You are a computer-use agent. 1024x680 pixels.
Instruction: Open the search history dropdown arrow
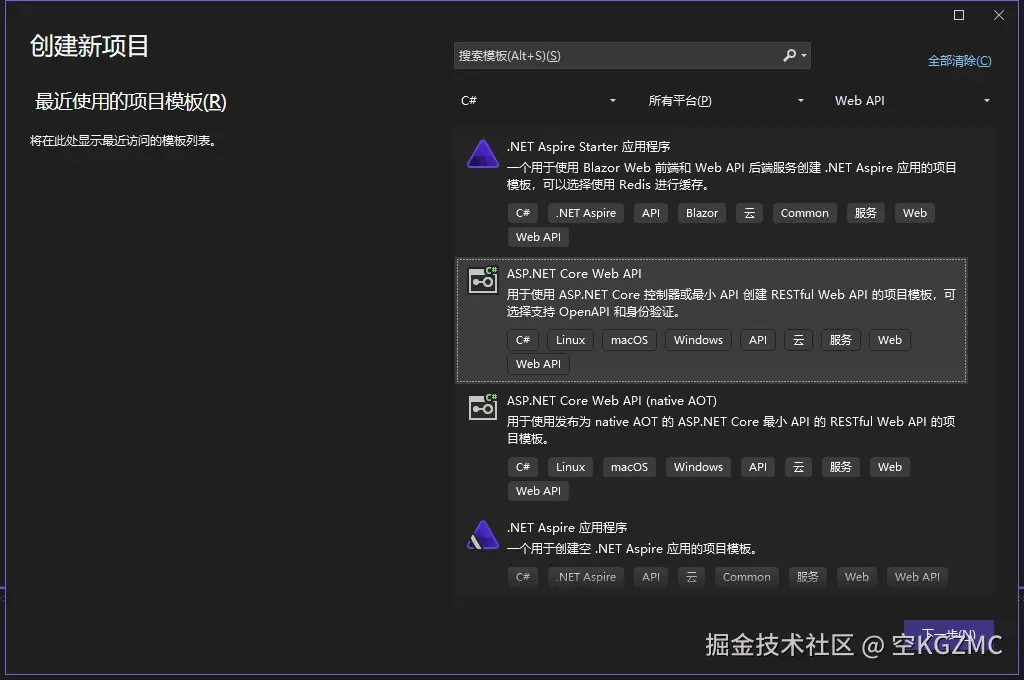tap(801, 55)
